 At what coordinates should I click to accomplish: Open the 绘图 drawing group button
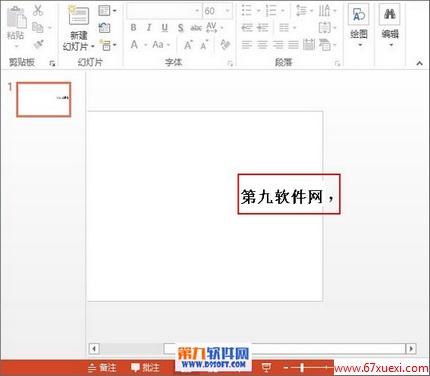point(359,25)
